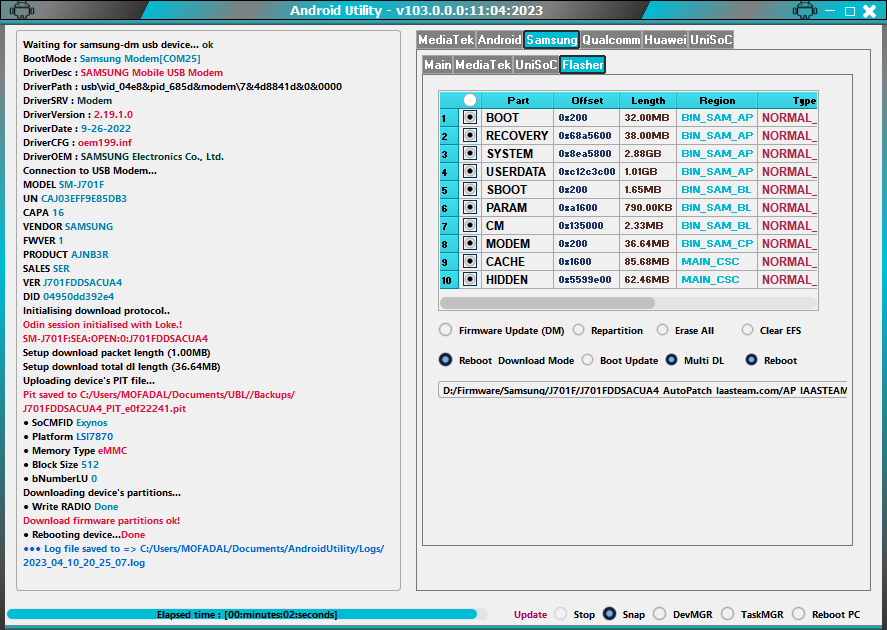Viewport: 887px width, 630px height.
Task: Enable the Erase All option
Action: (662, 330)
